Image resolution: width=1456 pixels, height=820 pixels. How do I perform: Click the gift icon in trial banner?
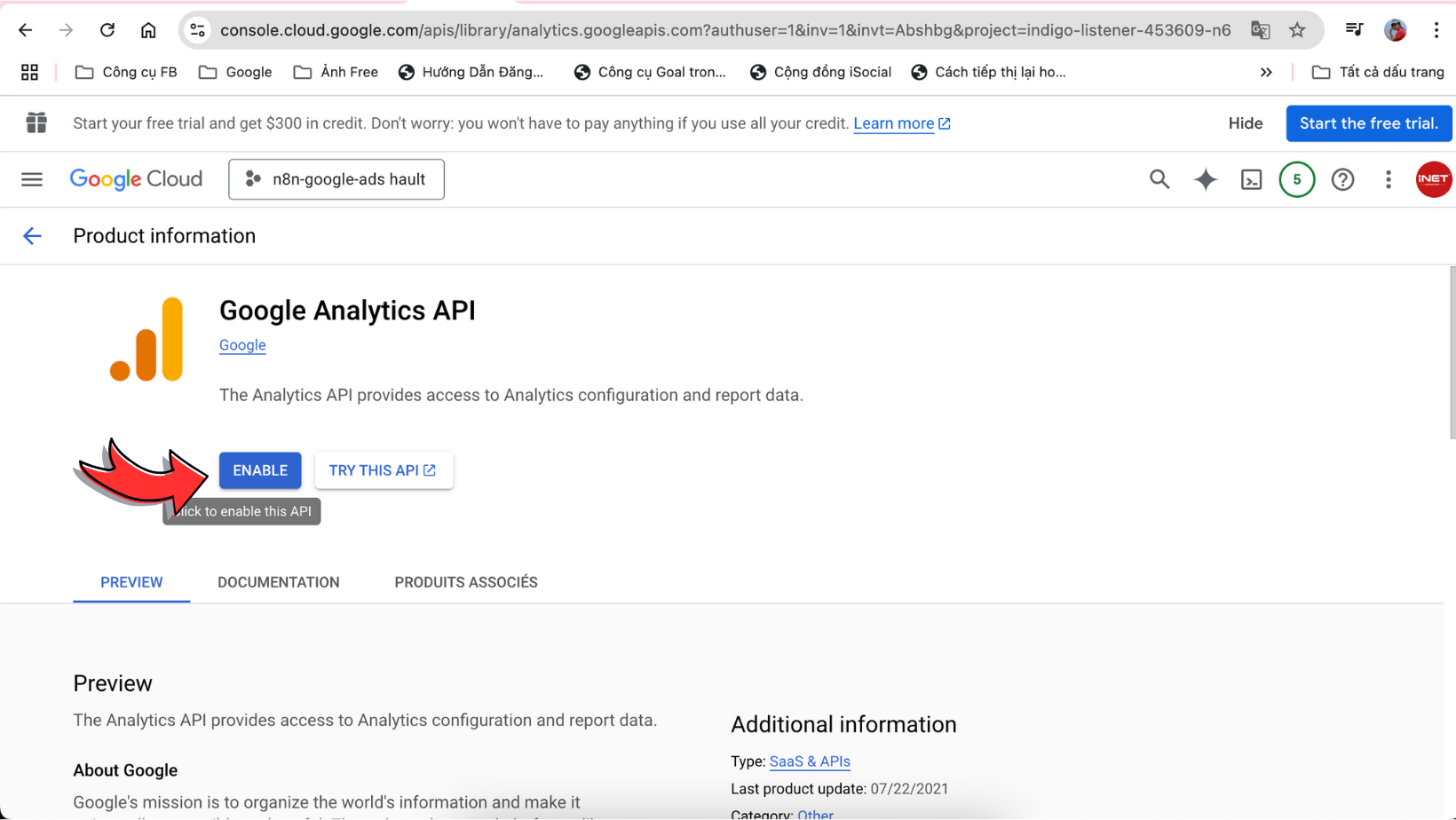(36, 122)
